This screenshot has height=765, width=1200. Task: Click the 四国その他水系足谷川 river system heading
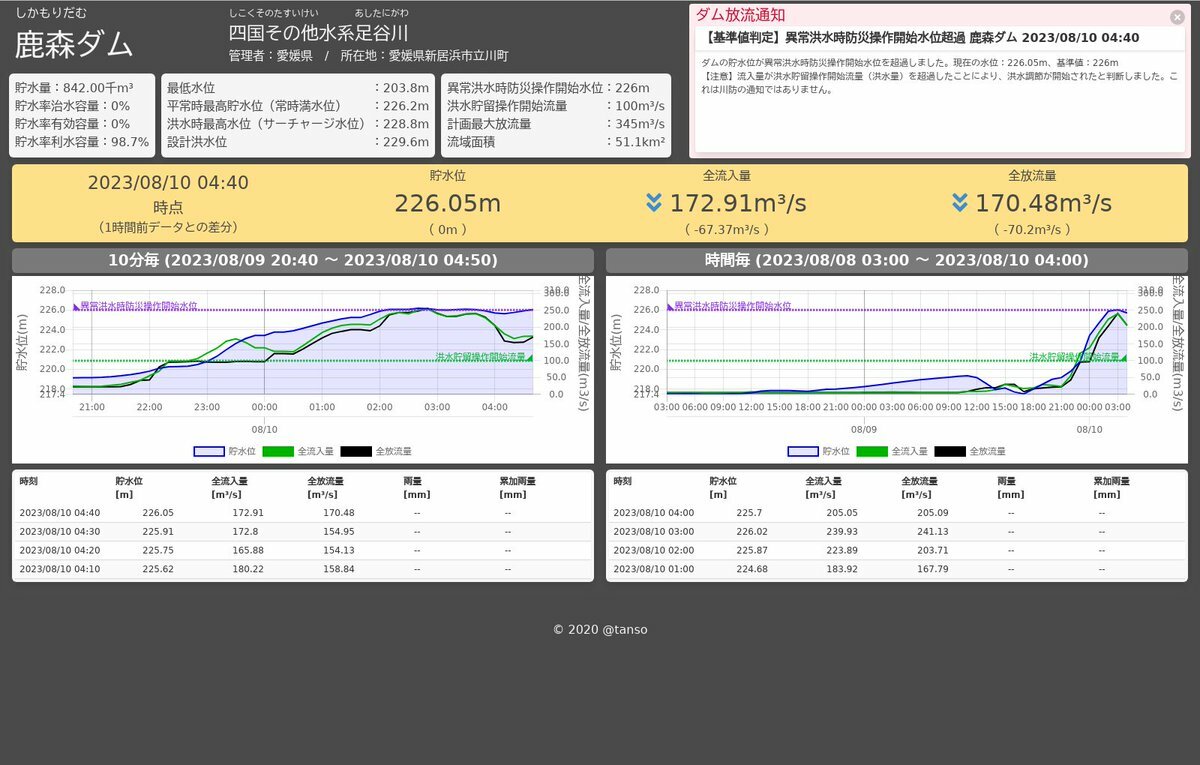pos(318,33)
